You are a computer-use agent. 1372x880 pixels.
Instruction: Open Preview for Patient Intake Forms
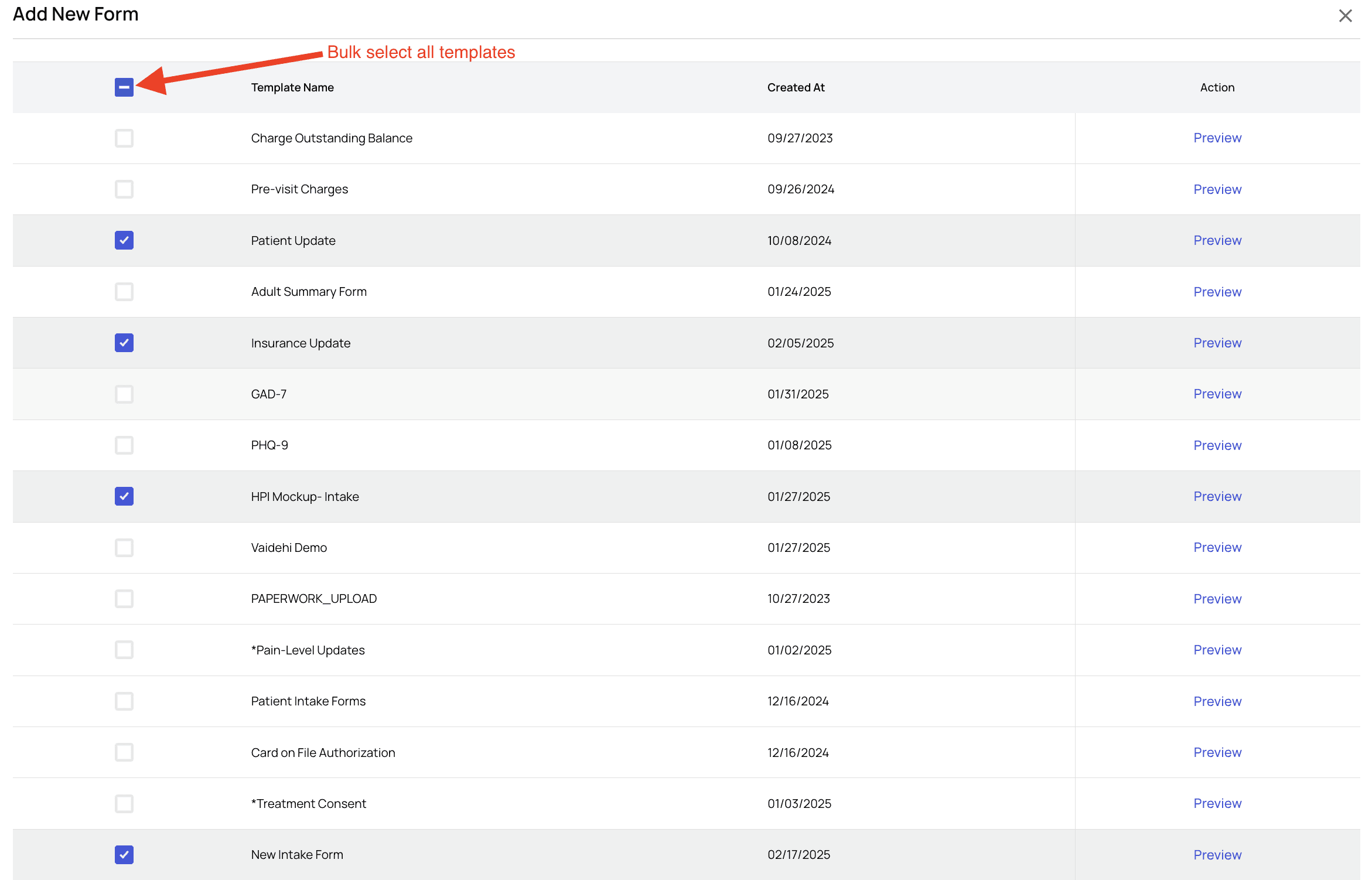(1217, 701)
